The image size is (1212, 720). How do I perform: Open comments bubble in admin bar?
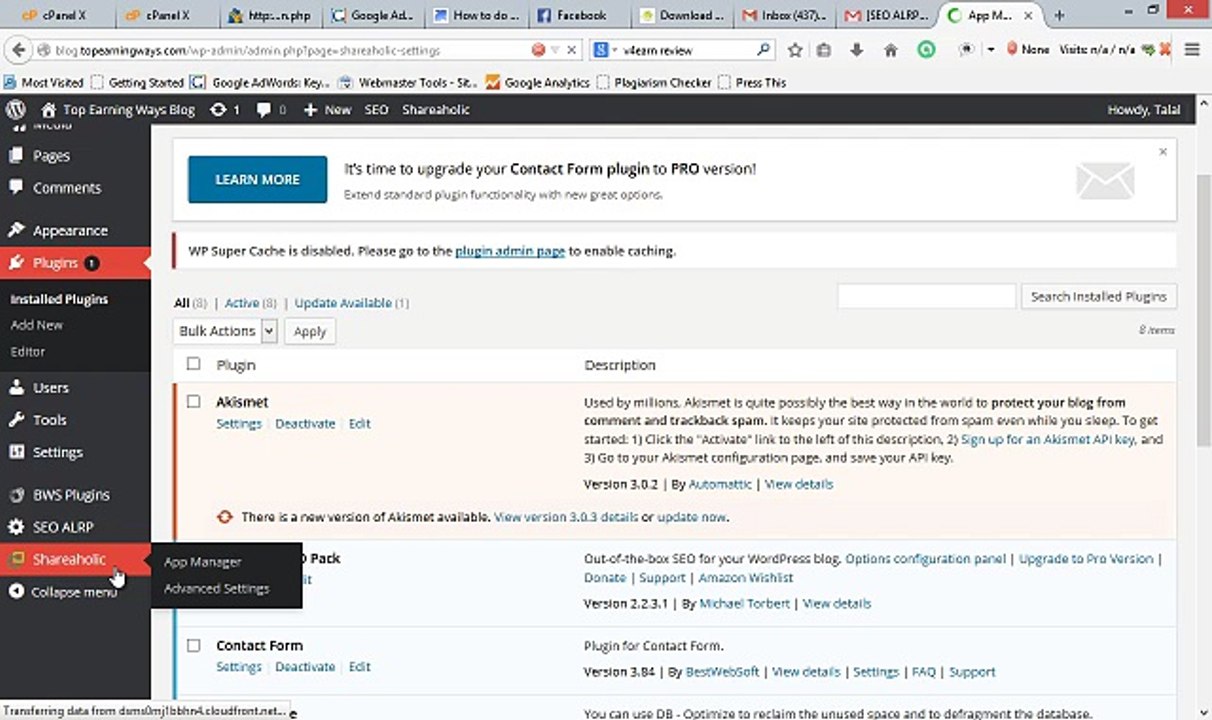coord(271,110)
